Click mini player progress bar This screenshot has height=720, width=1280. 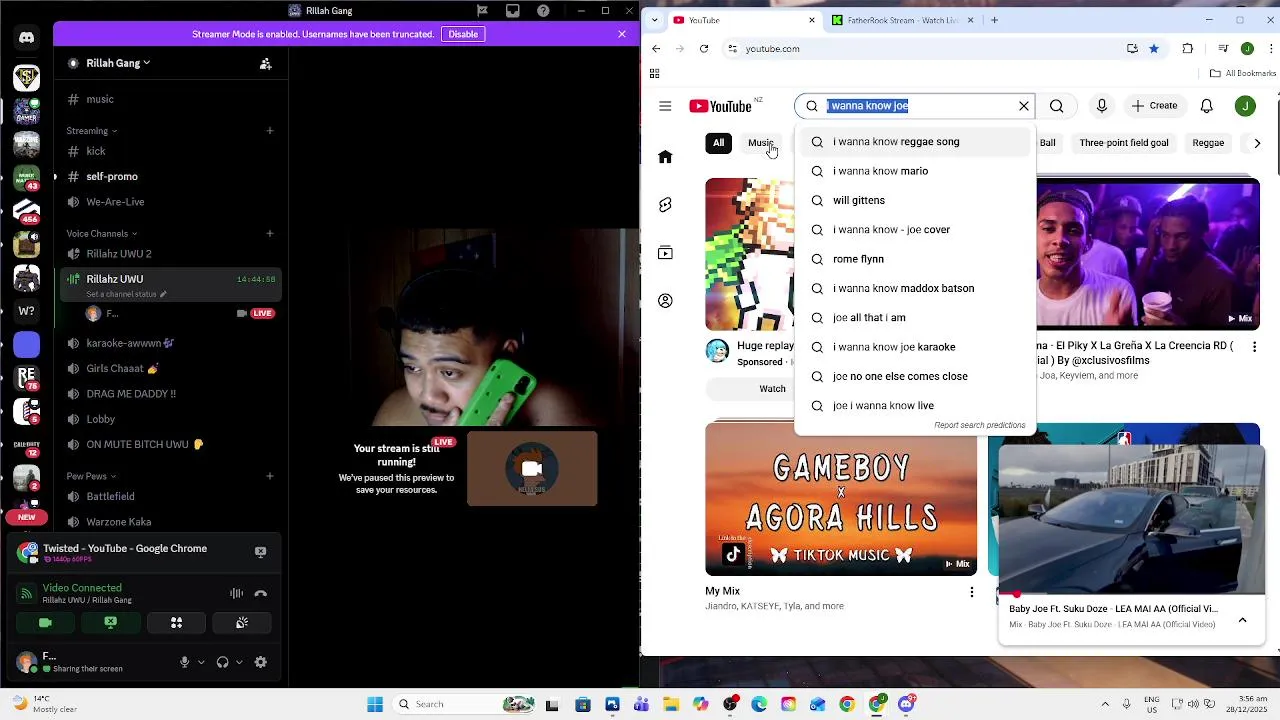click(1132, 594)
